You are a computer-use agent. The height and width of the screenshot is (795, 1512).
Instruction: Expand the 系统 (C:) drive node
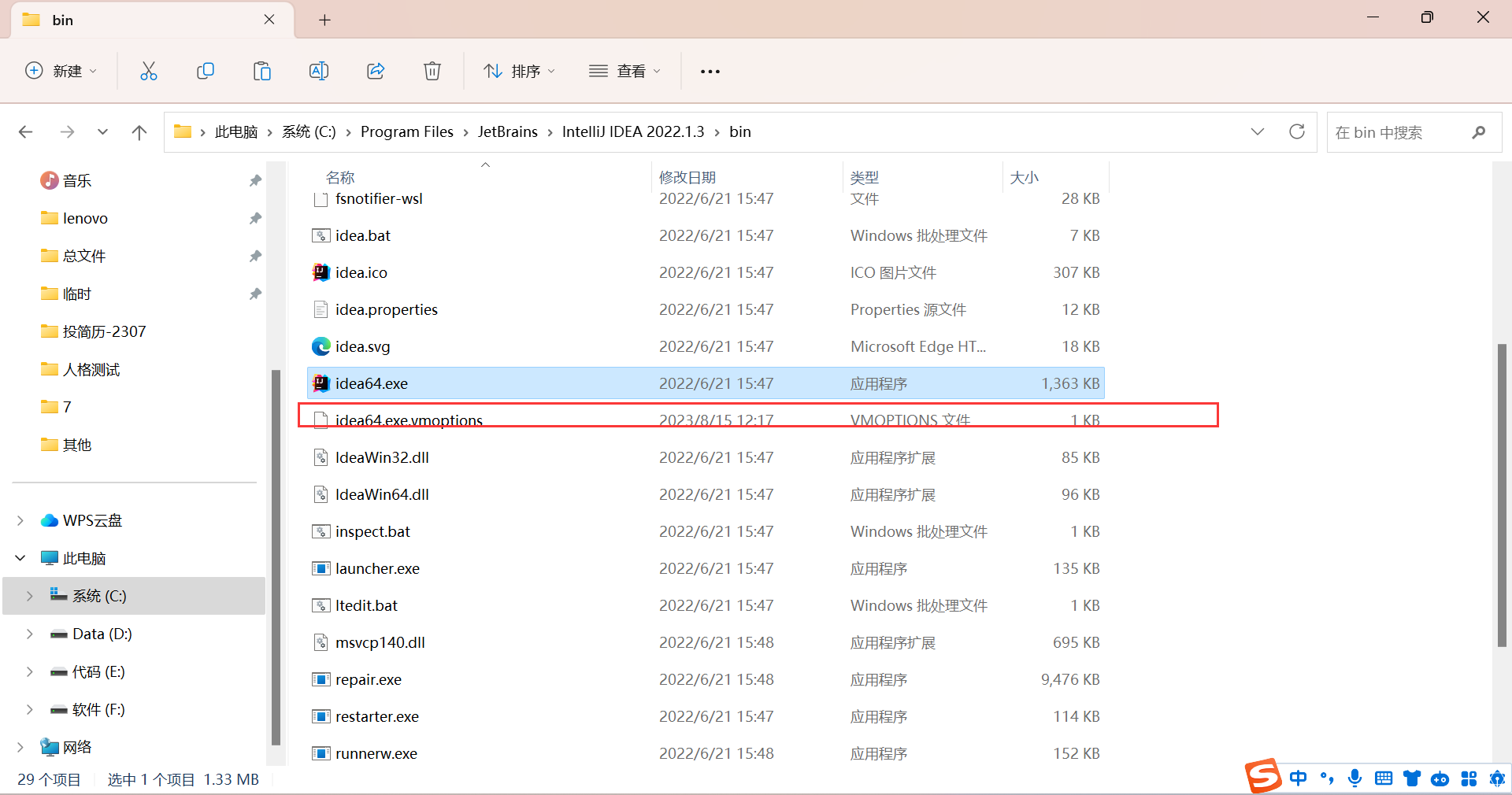click(x=30, y=596)
